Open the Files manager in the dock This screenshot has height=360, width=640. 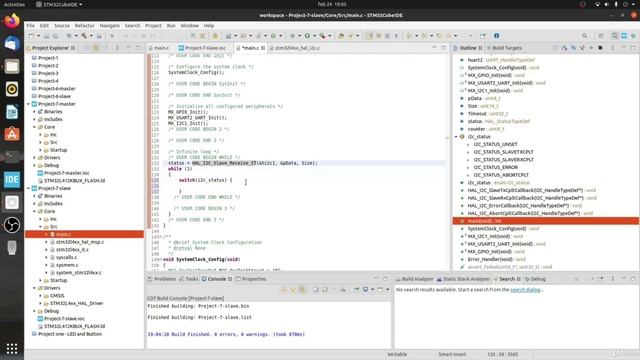12,66
